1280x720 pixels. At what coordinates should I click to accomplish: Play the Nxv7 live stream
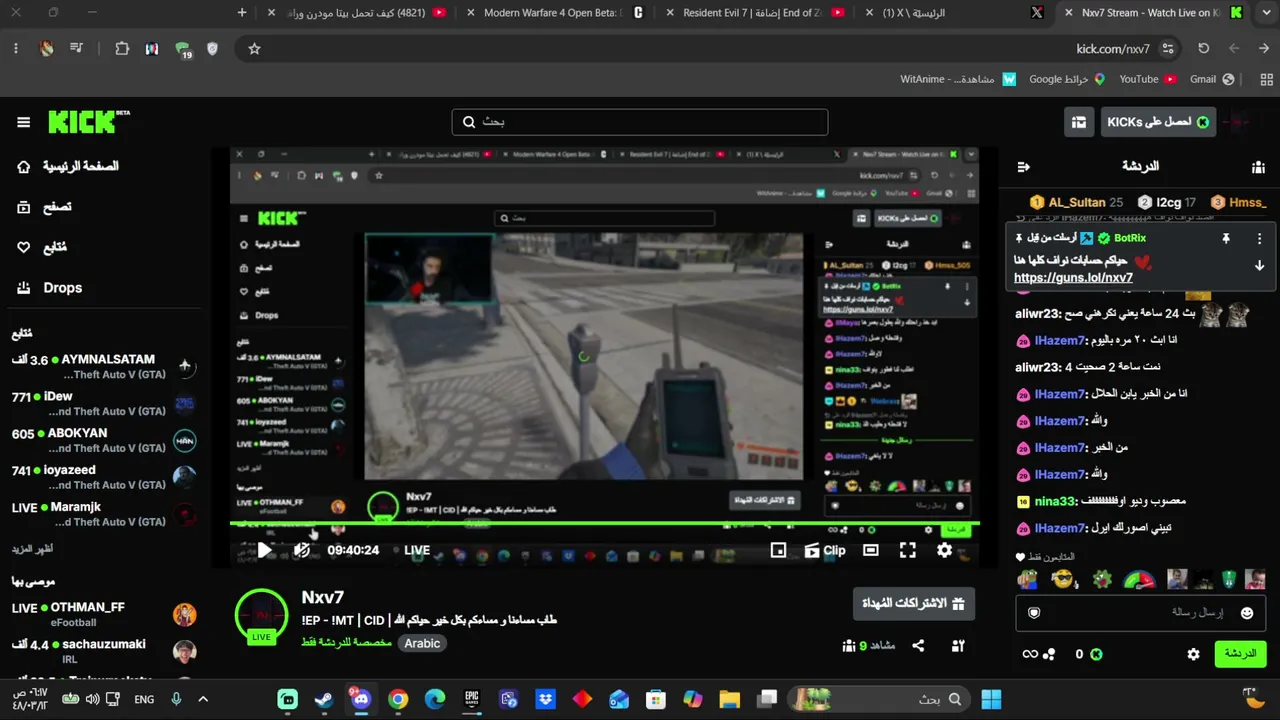(x=264, y=550)
